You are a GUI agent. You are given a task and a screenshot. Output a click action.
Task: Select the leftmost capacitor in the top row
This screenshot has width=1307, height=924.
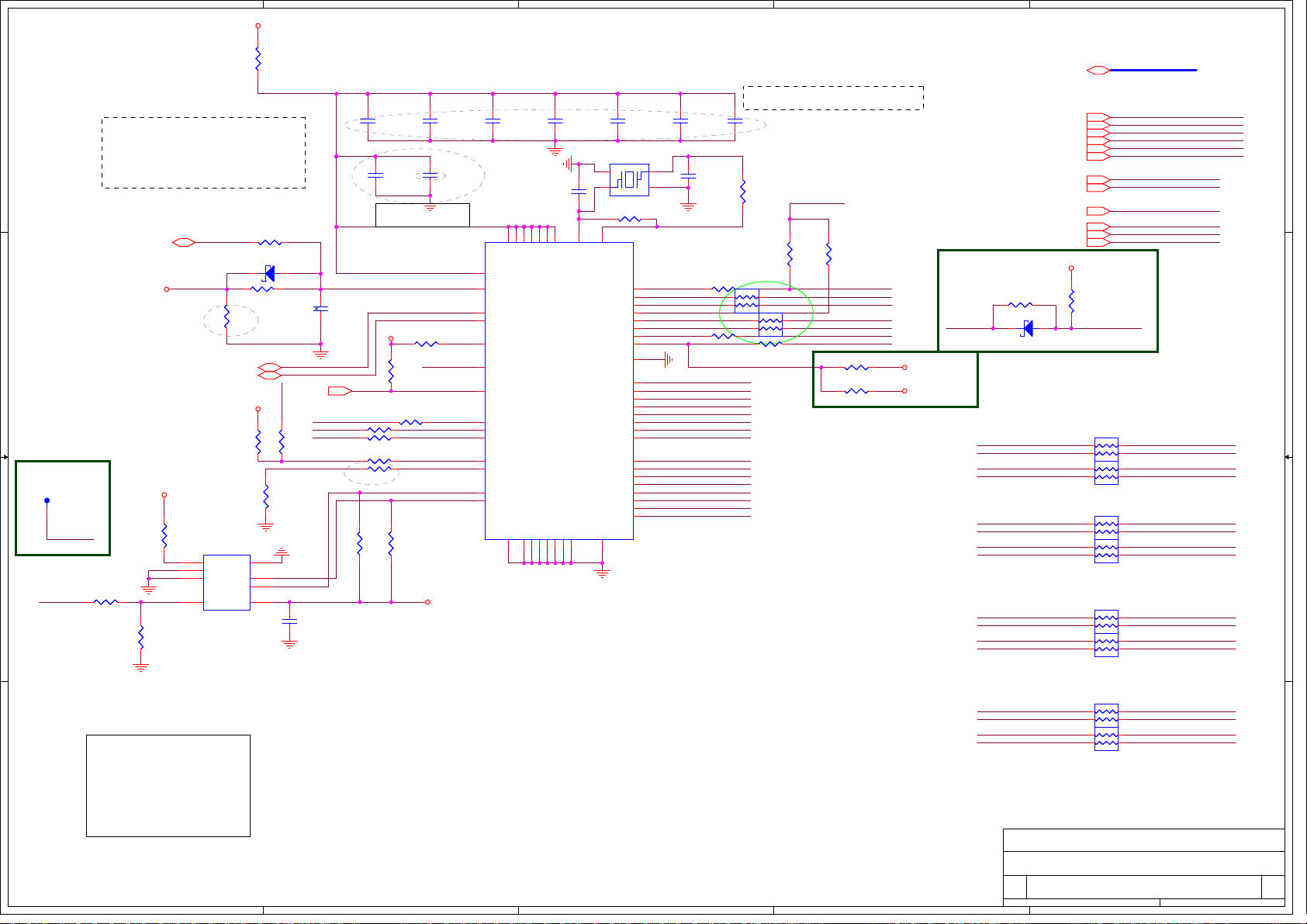point(368,121)
